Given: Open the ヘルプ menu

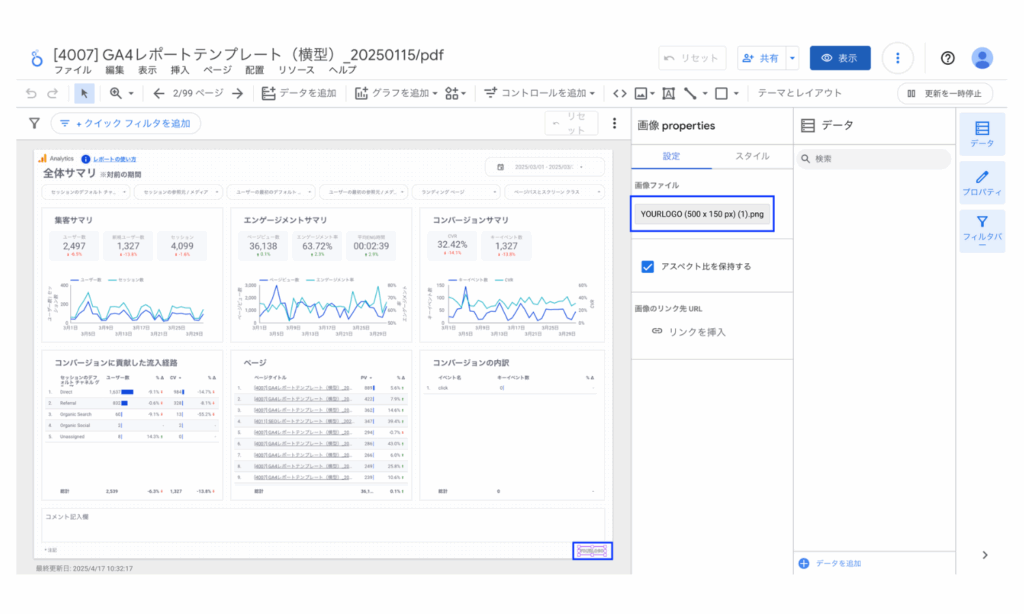Looking at the screenshot, I should [x=342, y=70].
